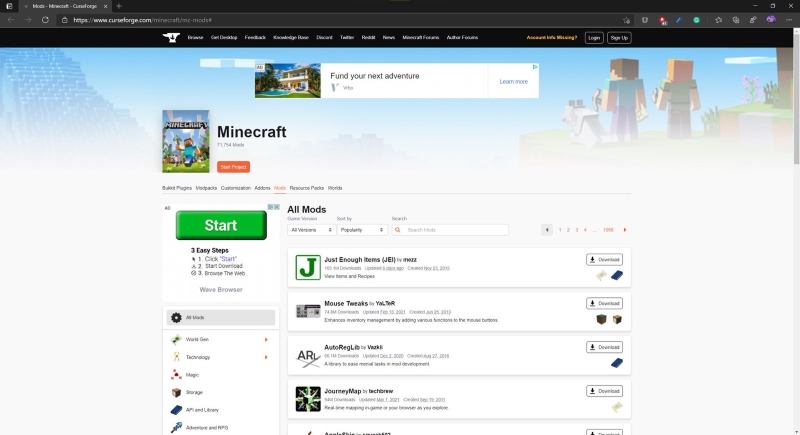Viewport: 800px width, 435px height.
Task: Switch to the Customization tab
Action: [x=236, y=188]
